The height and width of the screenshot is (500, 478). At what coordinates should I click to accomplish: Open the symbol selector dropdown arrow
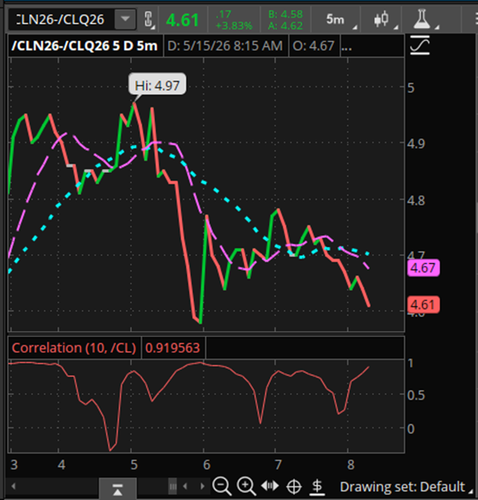[x=125, y=19]
